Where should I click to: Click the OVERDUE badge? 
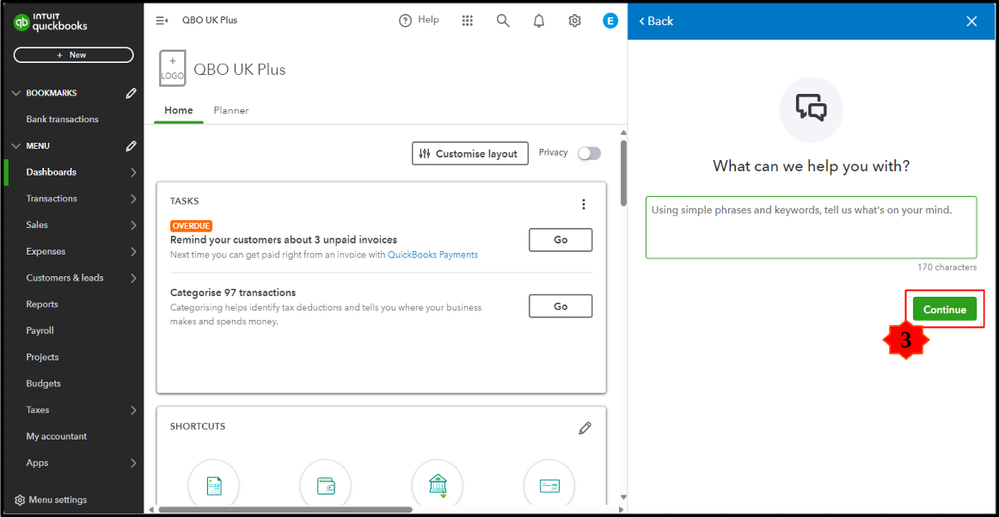point(191,226)
